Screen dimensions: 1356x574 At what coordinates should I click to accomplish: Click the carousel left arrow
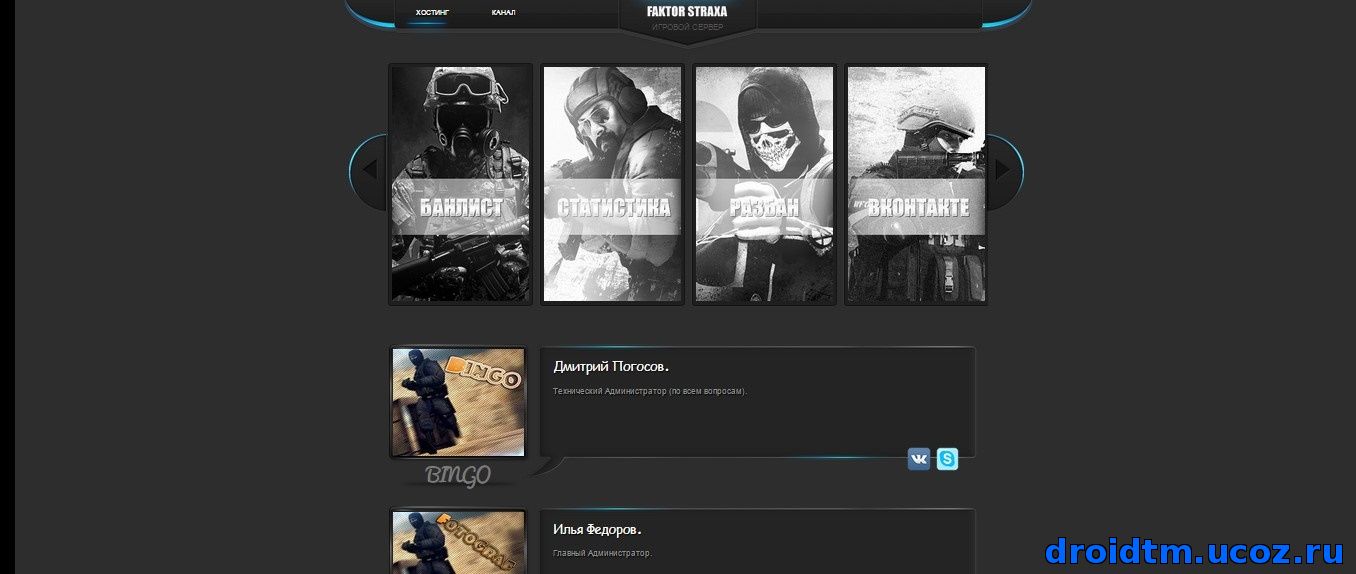pyautogui.click(x=370, y=169)
